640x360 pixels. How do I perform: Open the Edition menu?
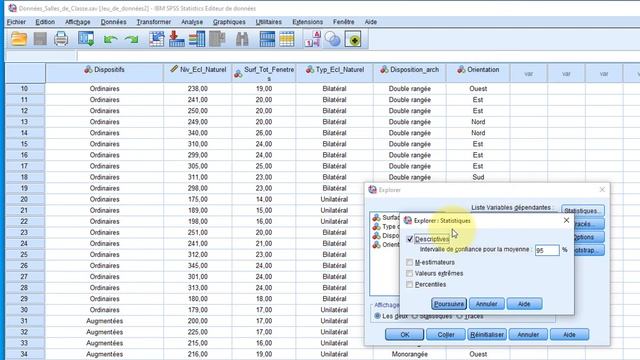coord(45,22)
